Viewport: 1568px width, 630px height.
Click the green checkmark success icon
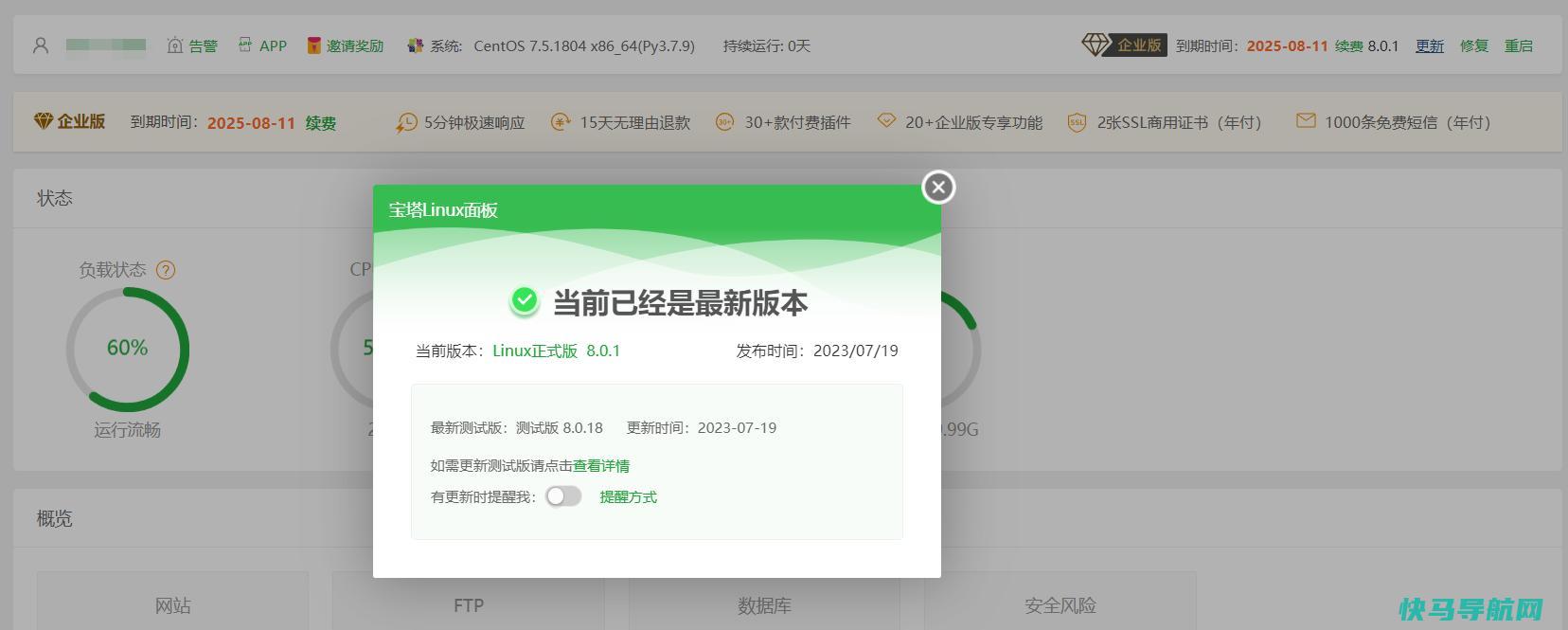tap(525, 301)
